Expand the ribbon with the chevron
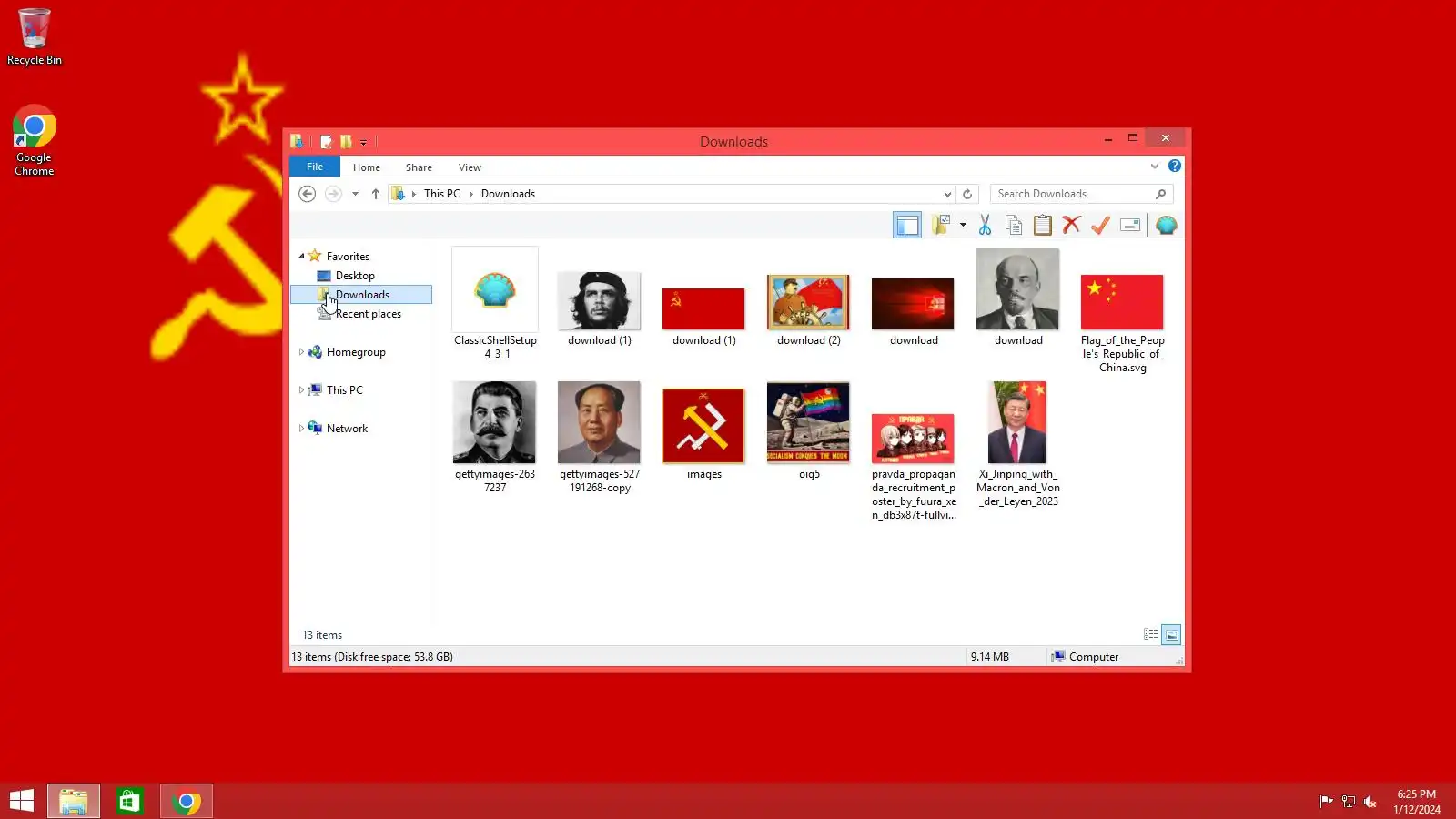Viewport: 1456px width, 819px height. (x=1155, y=167)
